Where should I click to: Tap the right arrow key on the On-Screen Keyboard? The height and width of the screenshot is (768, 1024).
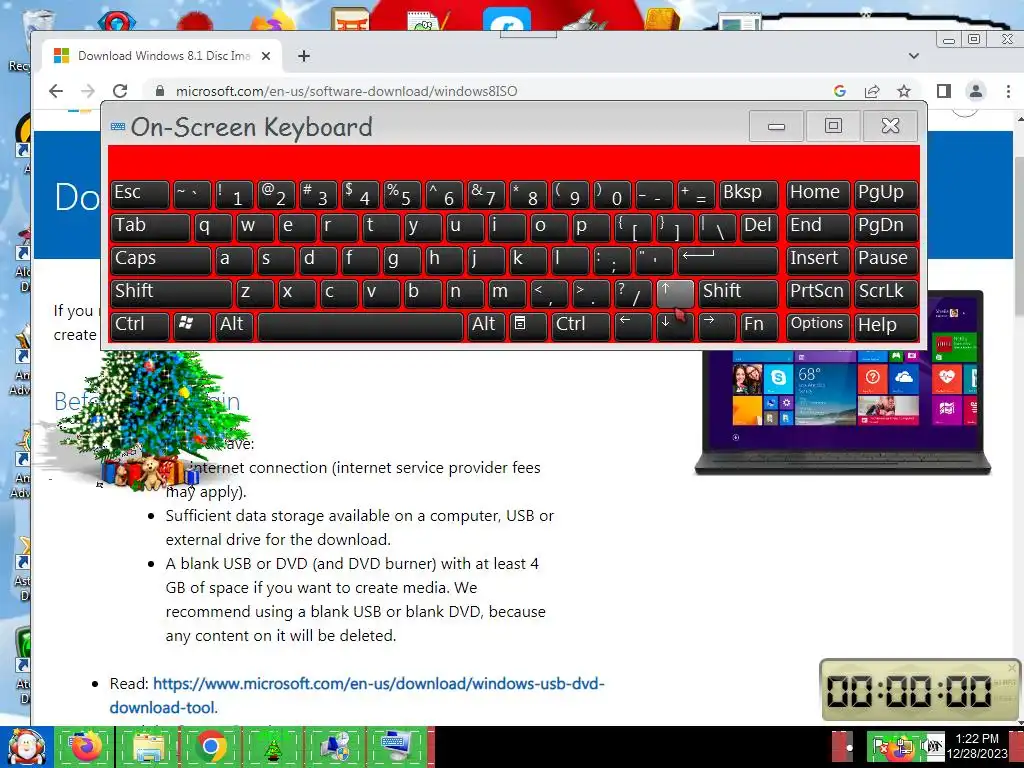pos(717,326)
